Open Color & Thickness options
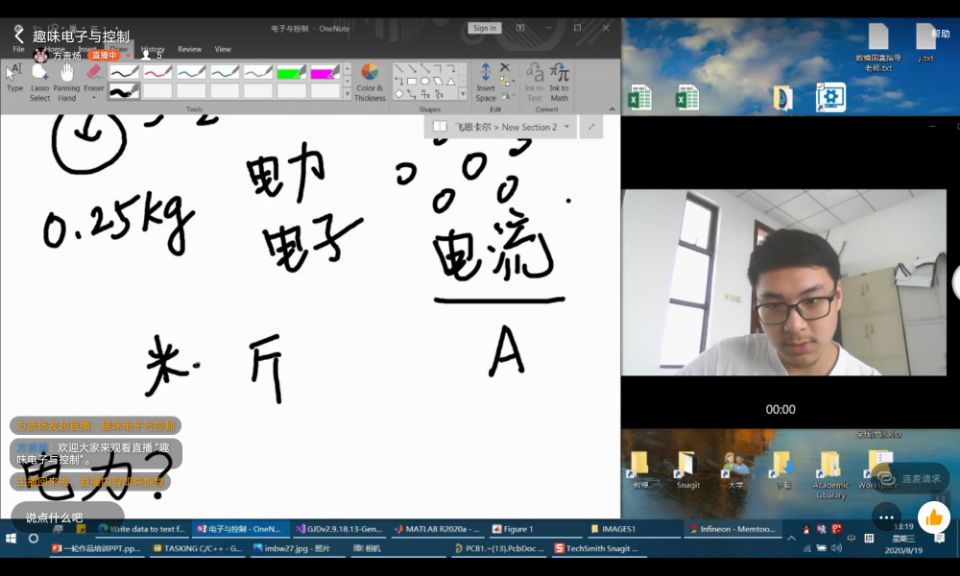 click(x=369, y=81)
